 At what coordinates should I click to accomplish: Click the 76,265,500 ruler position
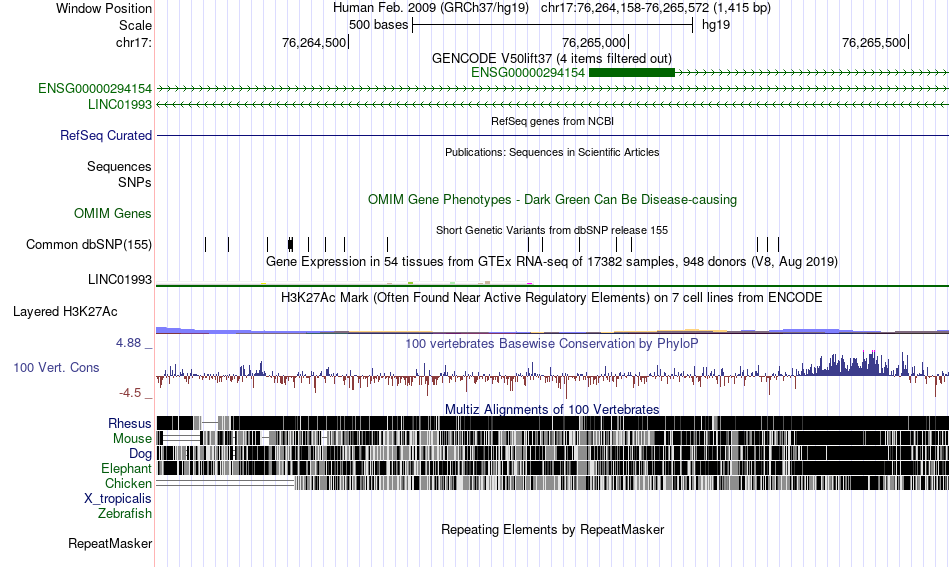(x=874, y=42)
